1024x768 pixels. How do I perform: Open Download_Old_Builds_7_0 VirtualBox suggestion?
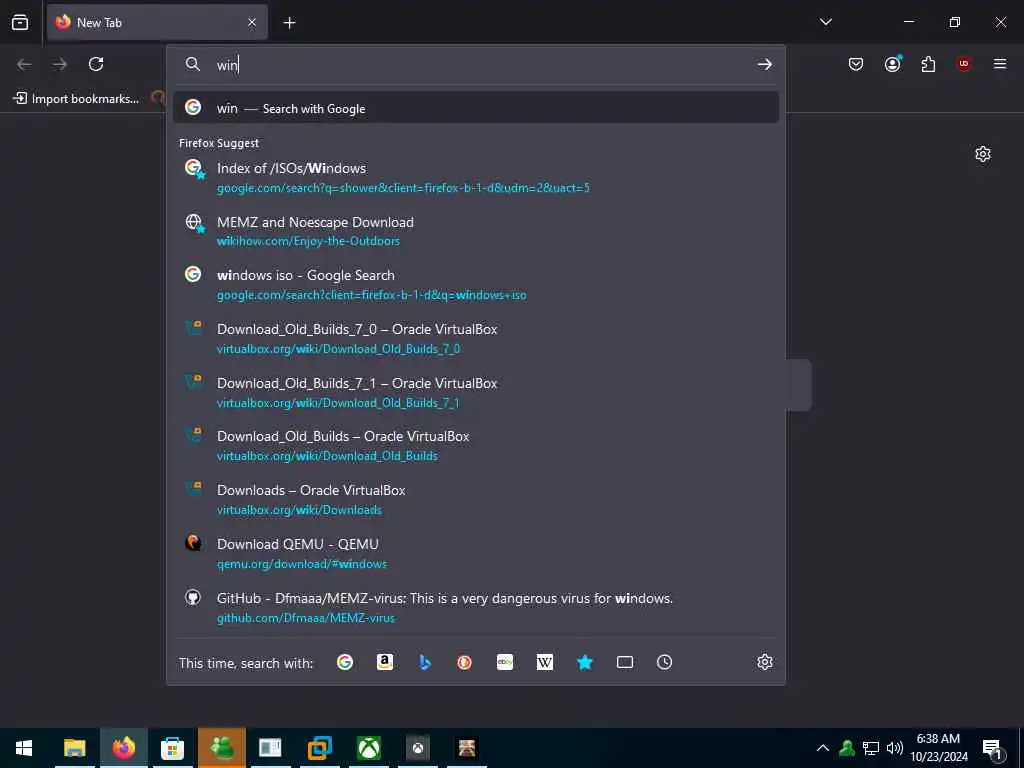click(x=476, y=338)
